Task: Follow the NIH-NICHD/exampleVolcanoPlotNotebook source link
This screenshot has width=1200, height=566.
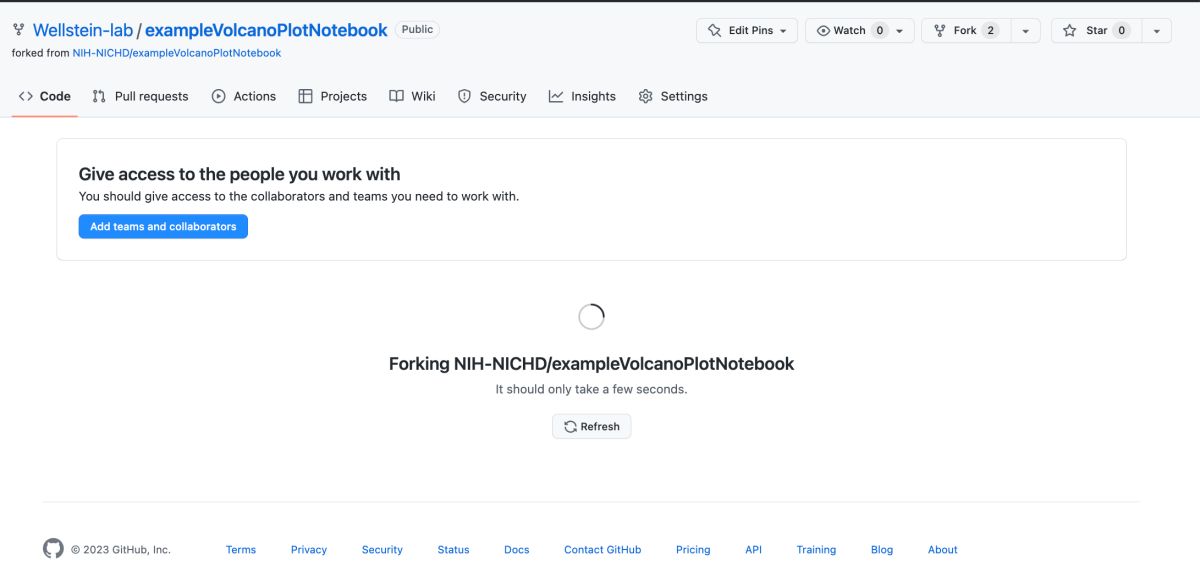Action: 177,53
